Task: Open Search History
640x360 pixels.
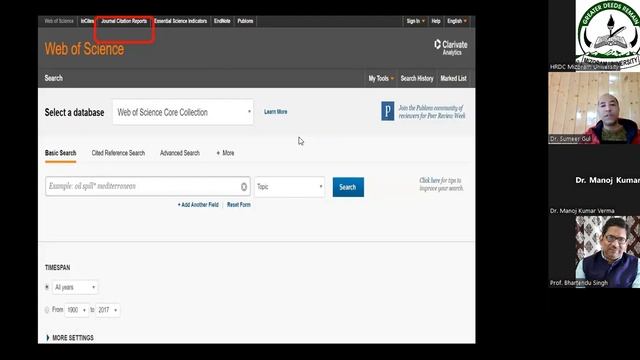Action: pos(417,78)
